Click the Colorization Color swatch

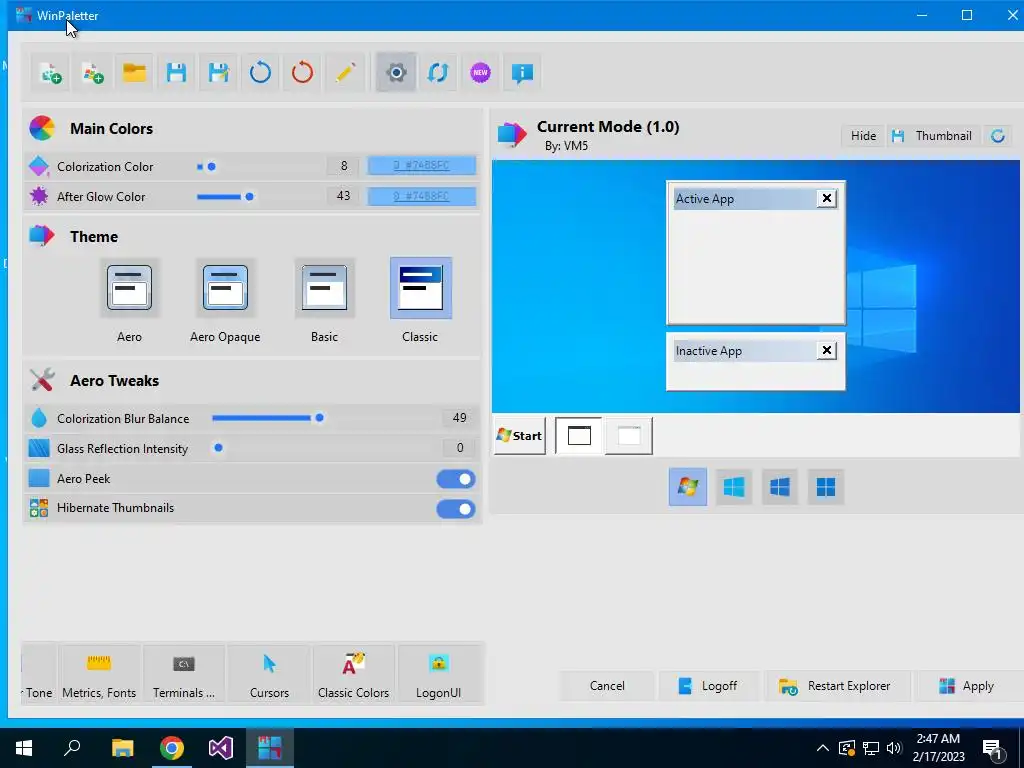[x=422, y=166]
